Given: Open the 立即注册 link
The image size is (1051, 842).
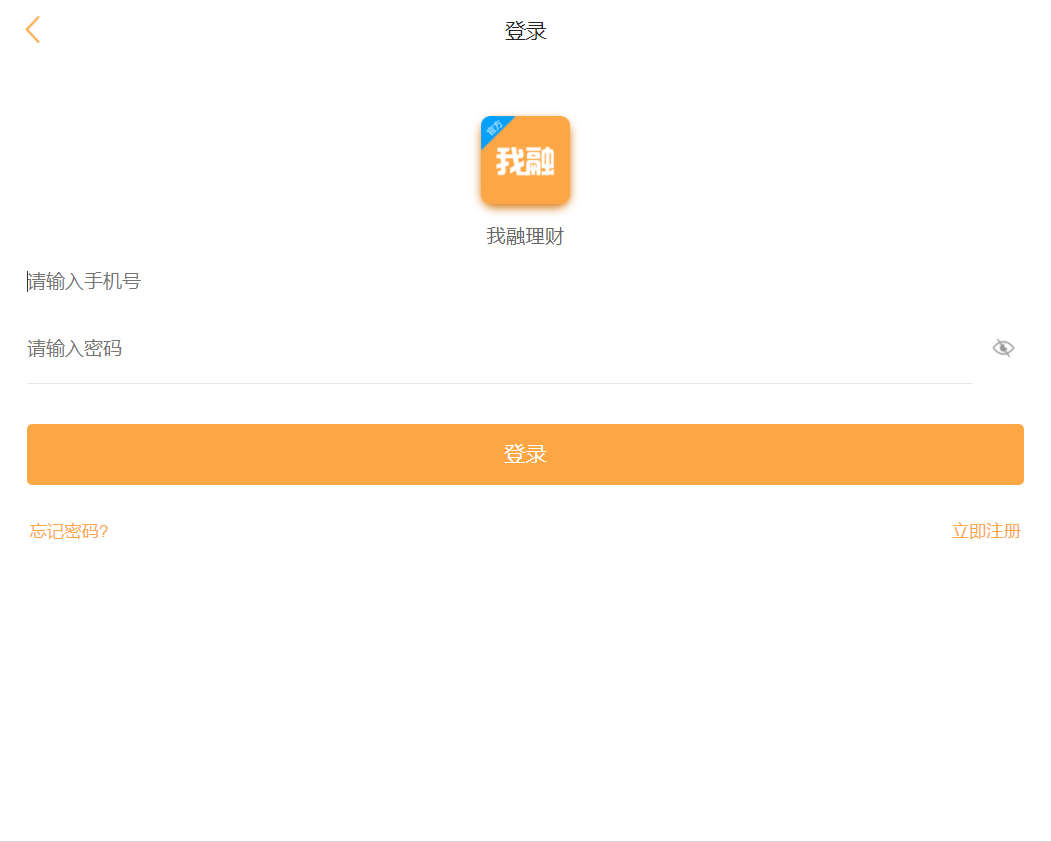Looking at the screenshot, I should click(x=986, y=531).
